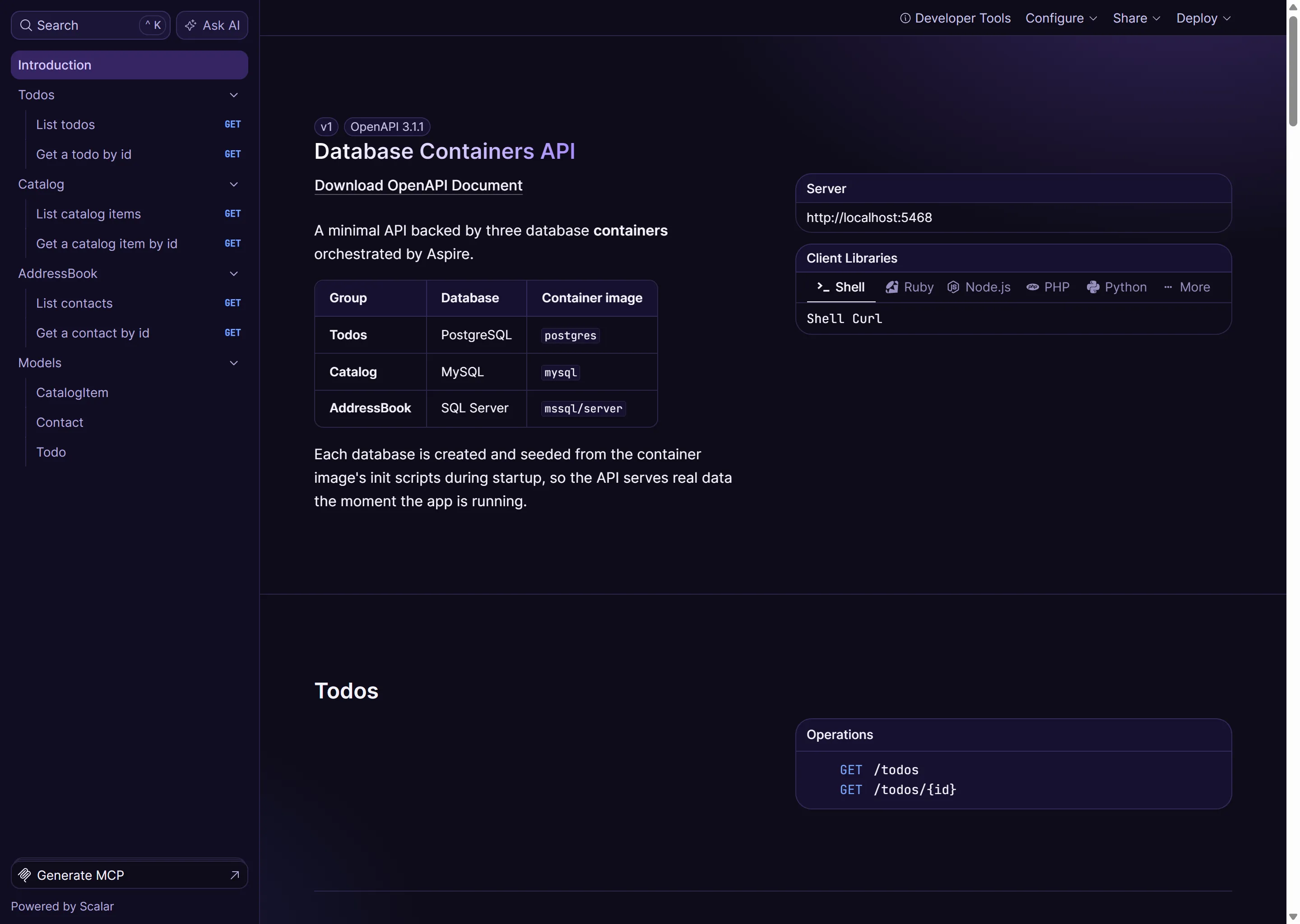Open the GET /todos/{id} operation link
Image resolution: width=1300 pixels, height=924 pixels.
click(898, 790)
